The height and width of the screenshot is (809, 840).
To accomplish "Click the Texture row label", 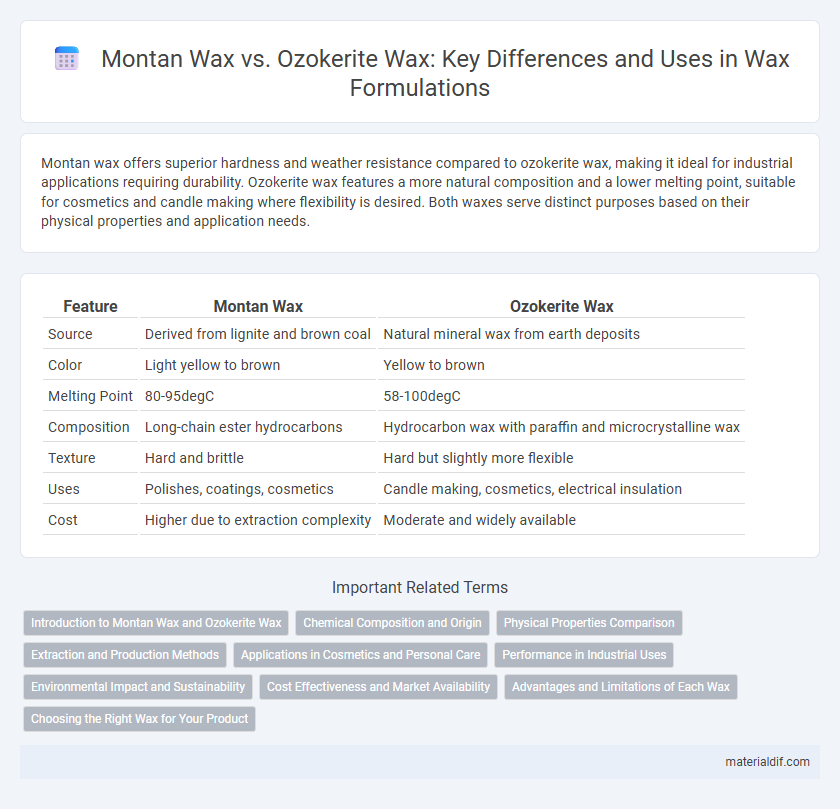I will (71, 459).
